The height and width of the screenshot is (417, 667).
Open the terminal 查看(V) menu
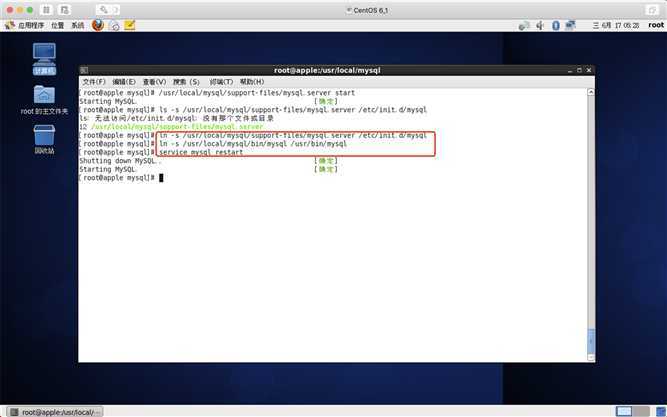pos(154,82)
